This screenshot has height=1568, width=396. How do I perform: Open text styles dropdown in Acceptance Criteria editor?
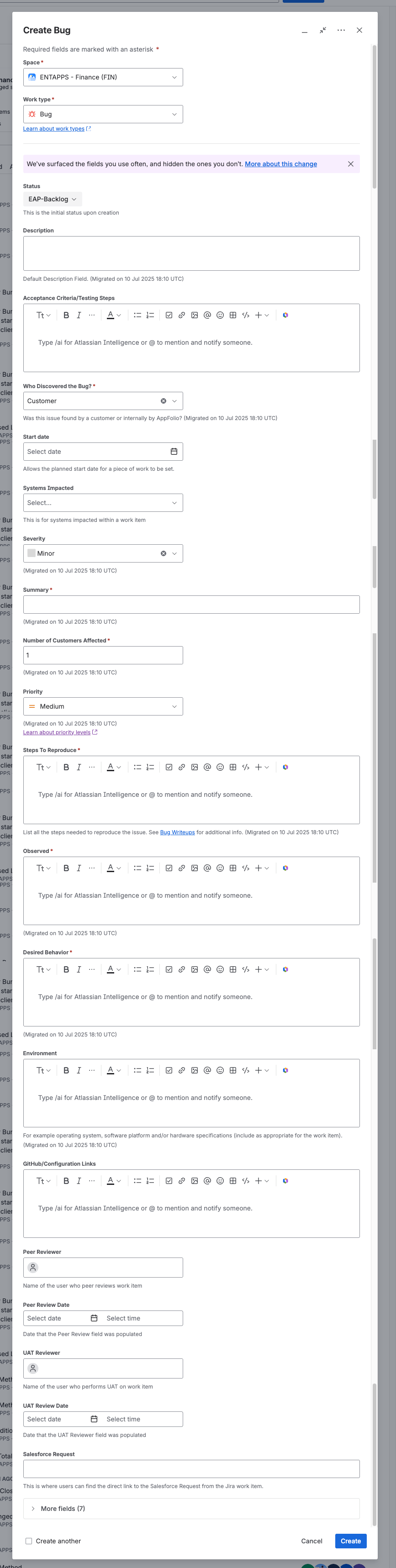tap(43, 316)
